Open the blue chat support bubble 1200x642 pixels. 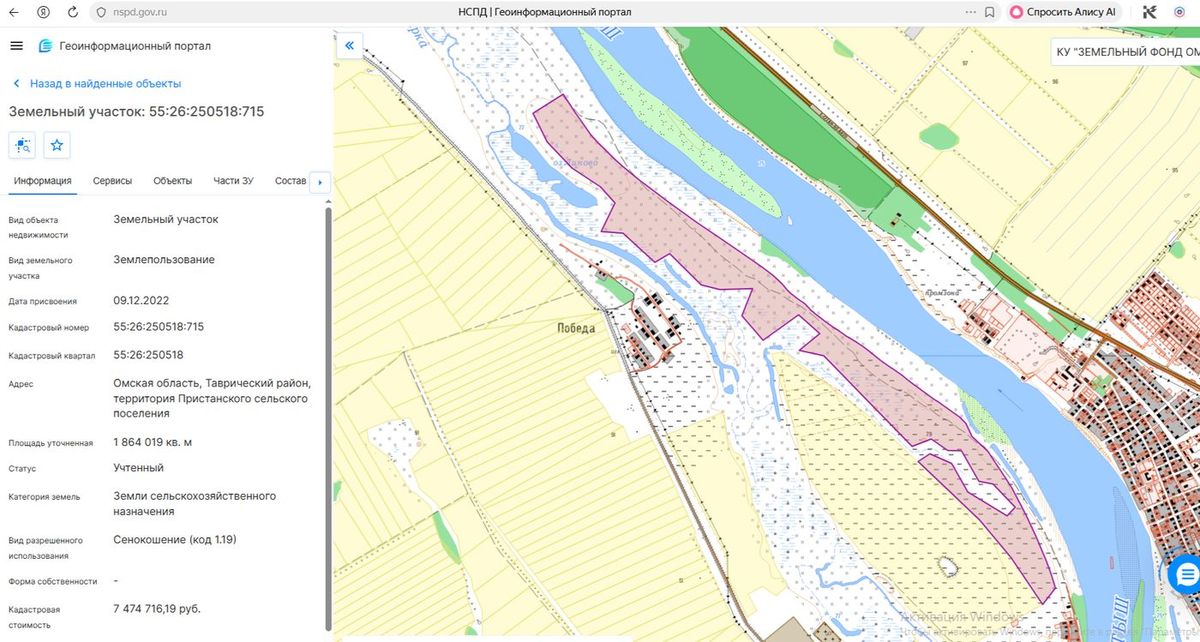coord(1185,574)
